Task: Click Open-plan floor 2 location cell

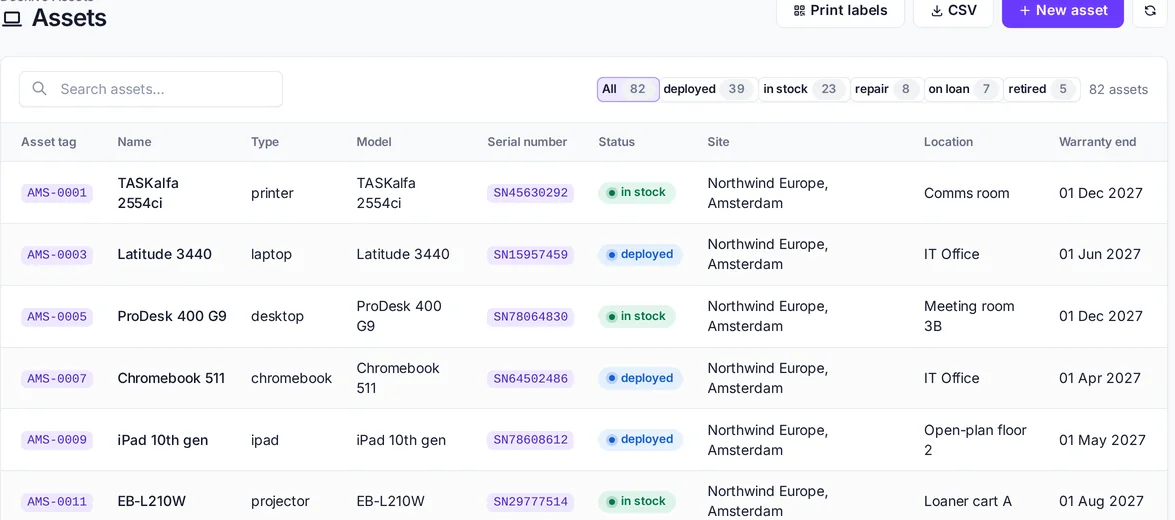Action: pos(975,440)
